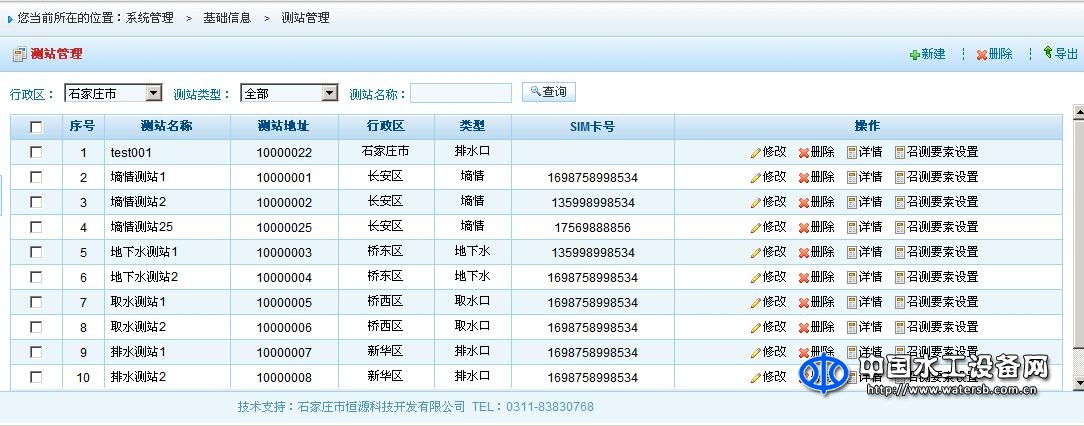Click the 测站地址 column header
Image resolution: width=1084 pixels, height=426 pixels.
283,127
